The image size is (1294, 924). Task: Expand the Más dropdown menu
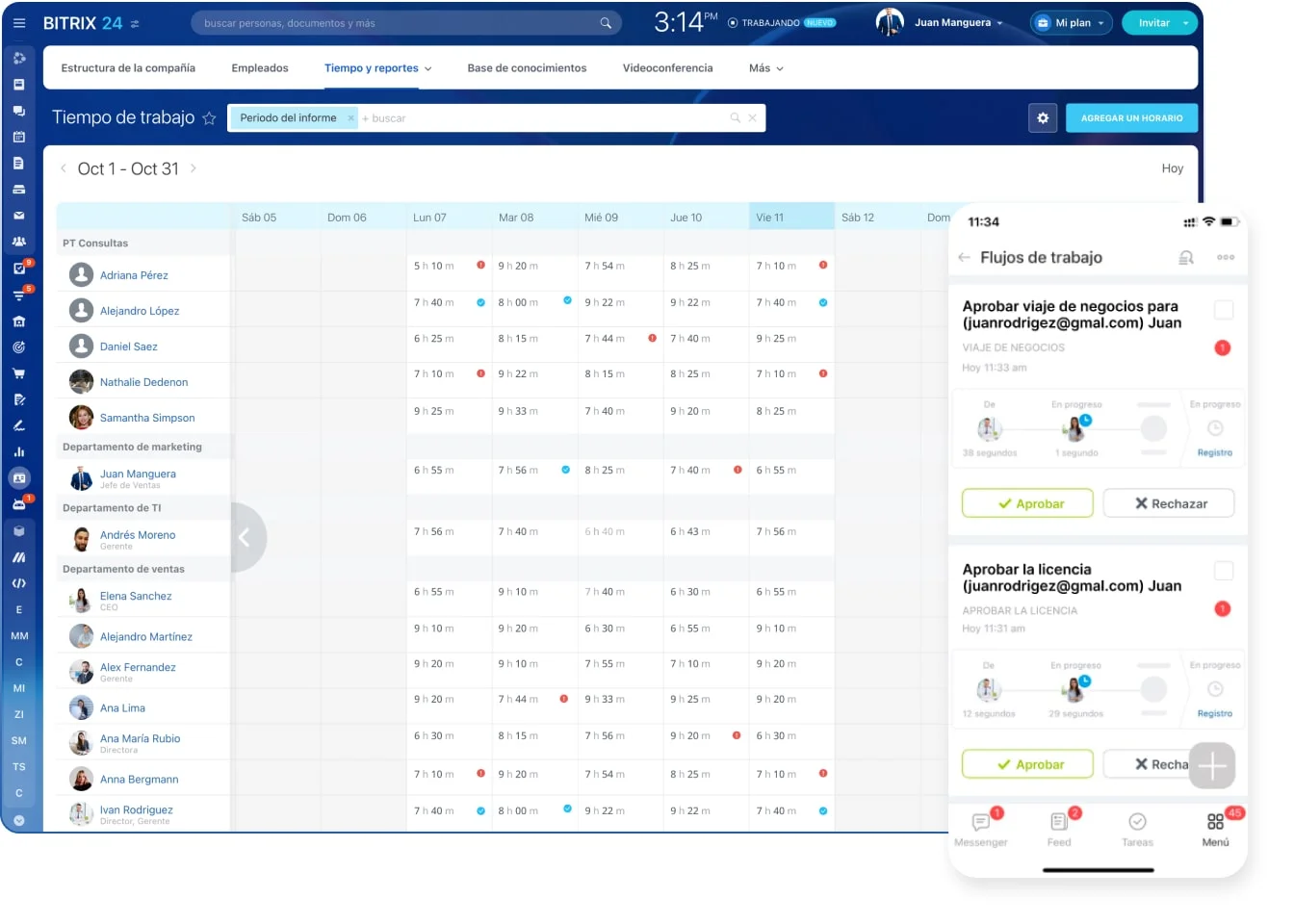(x=766, y=68)
